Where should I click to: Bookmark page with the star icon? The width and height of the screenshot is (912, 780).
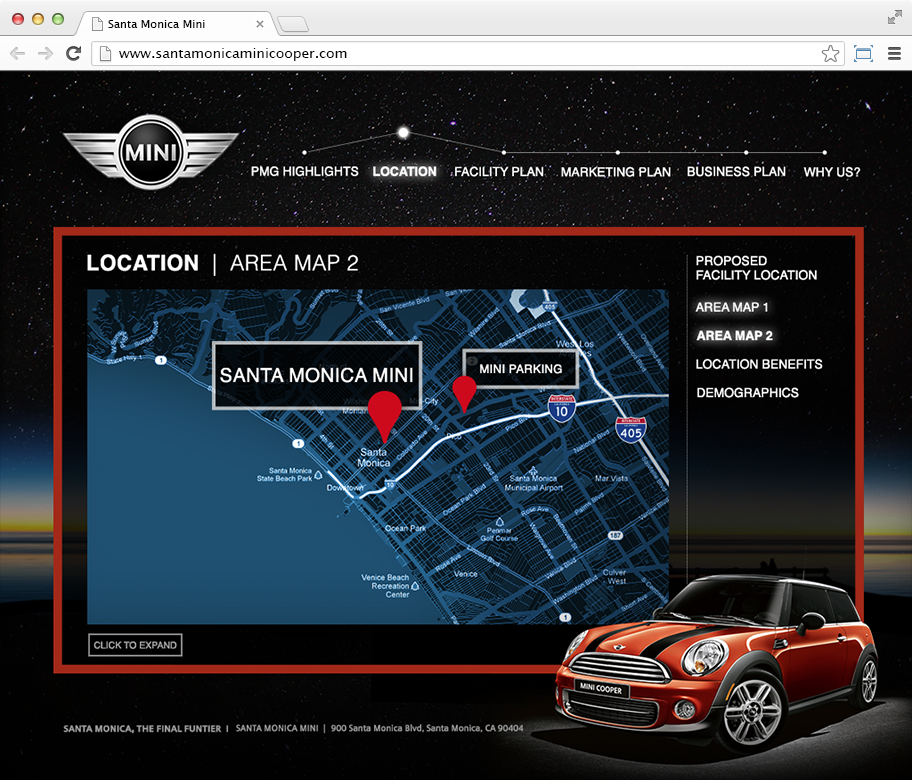point(830,54)
